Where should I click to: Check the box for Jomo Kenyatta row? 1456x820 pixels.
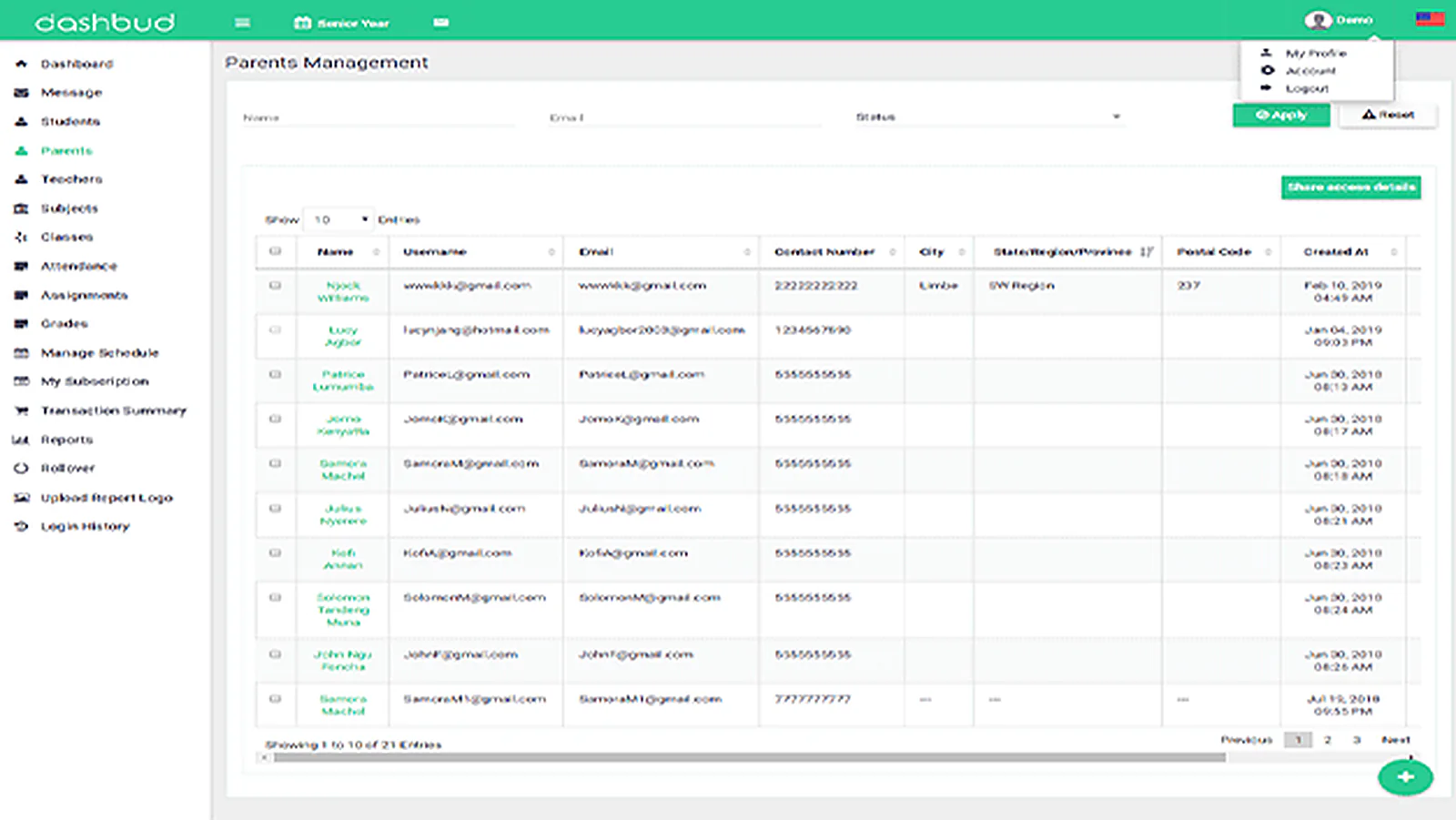point(276,419)
